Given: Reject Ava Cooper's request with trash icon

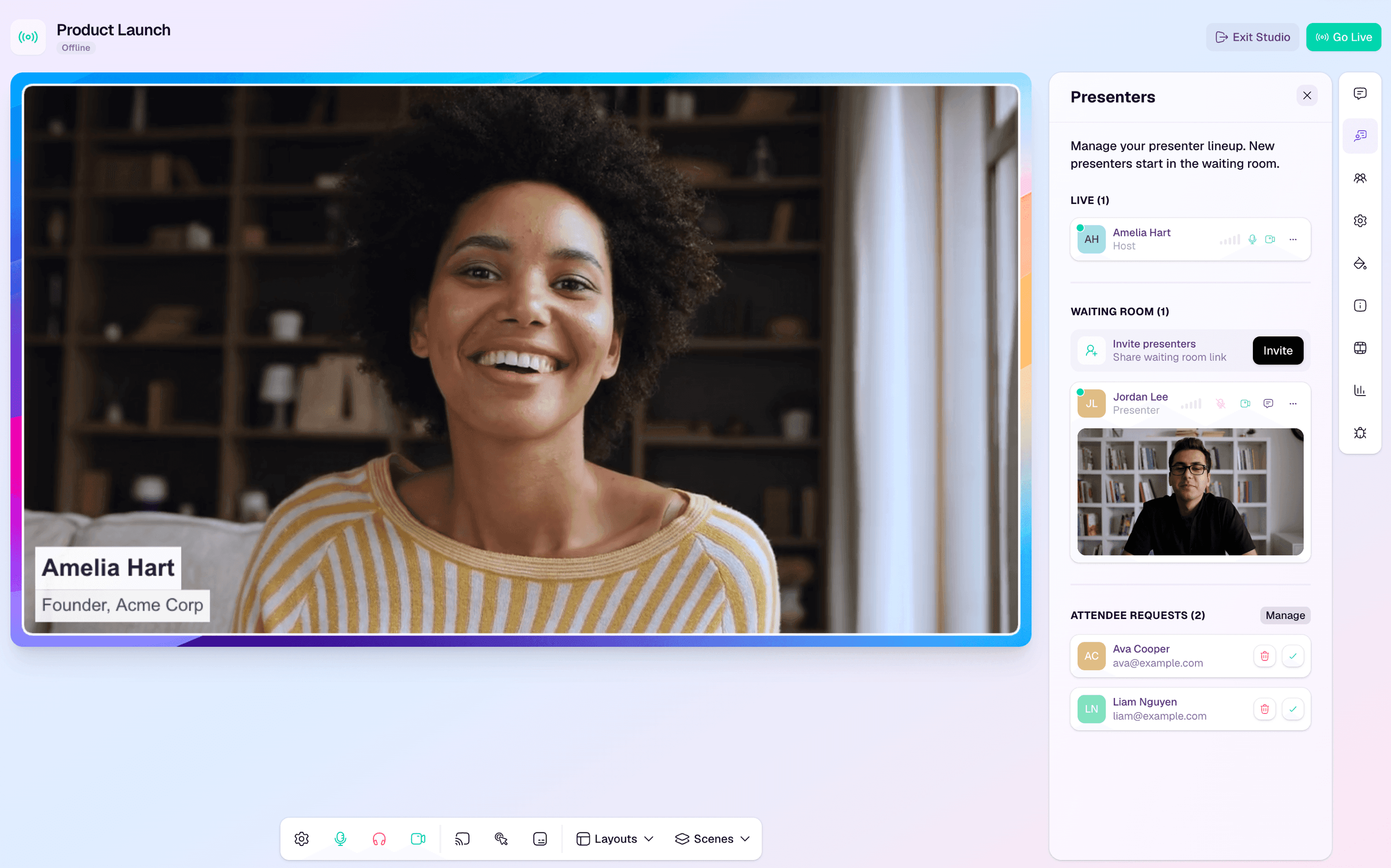Looking at the screenshot, I should (x=1264, y=656).
